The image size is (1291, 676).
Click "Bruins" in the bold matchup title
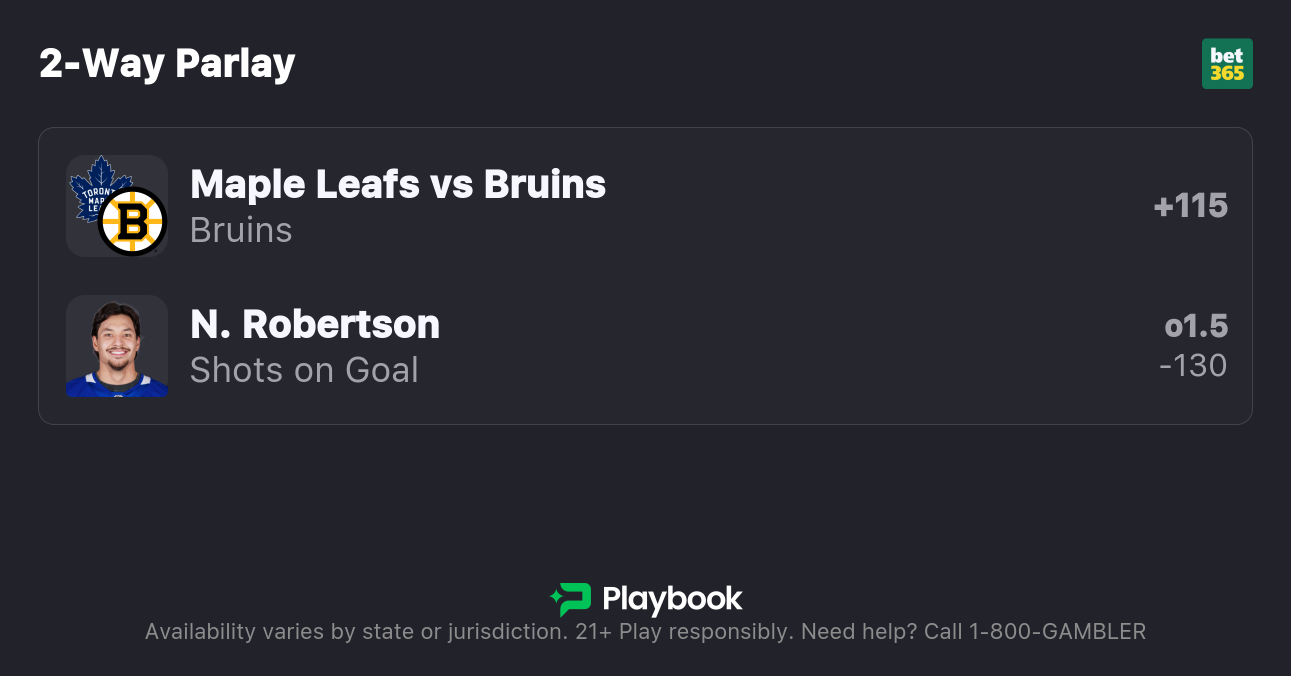tap(545, 184)
